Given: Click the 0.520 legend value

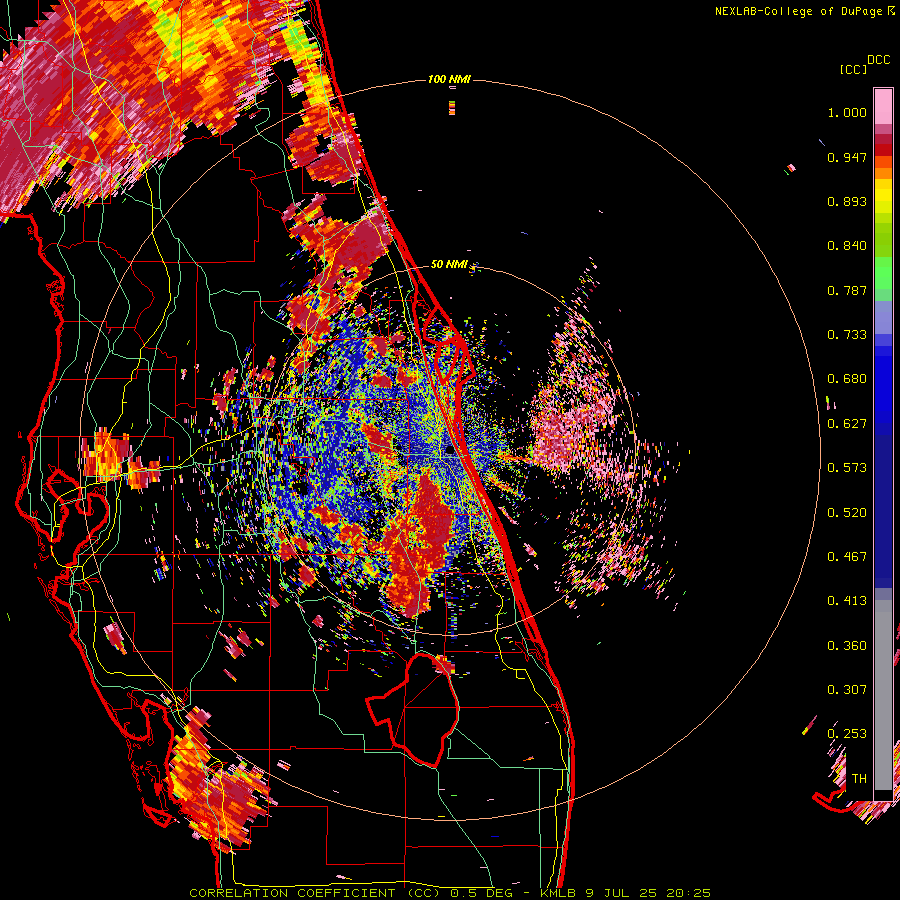Looking at the screenshot, I should pyautogui.click(x=847, y=513).
